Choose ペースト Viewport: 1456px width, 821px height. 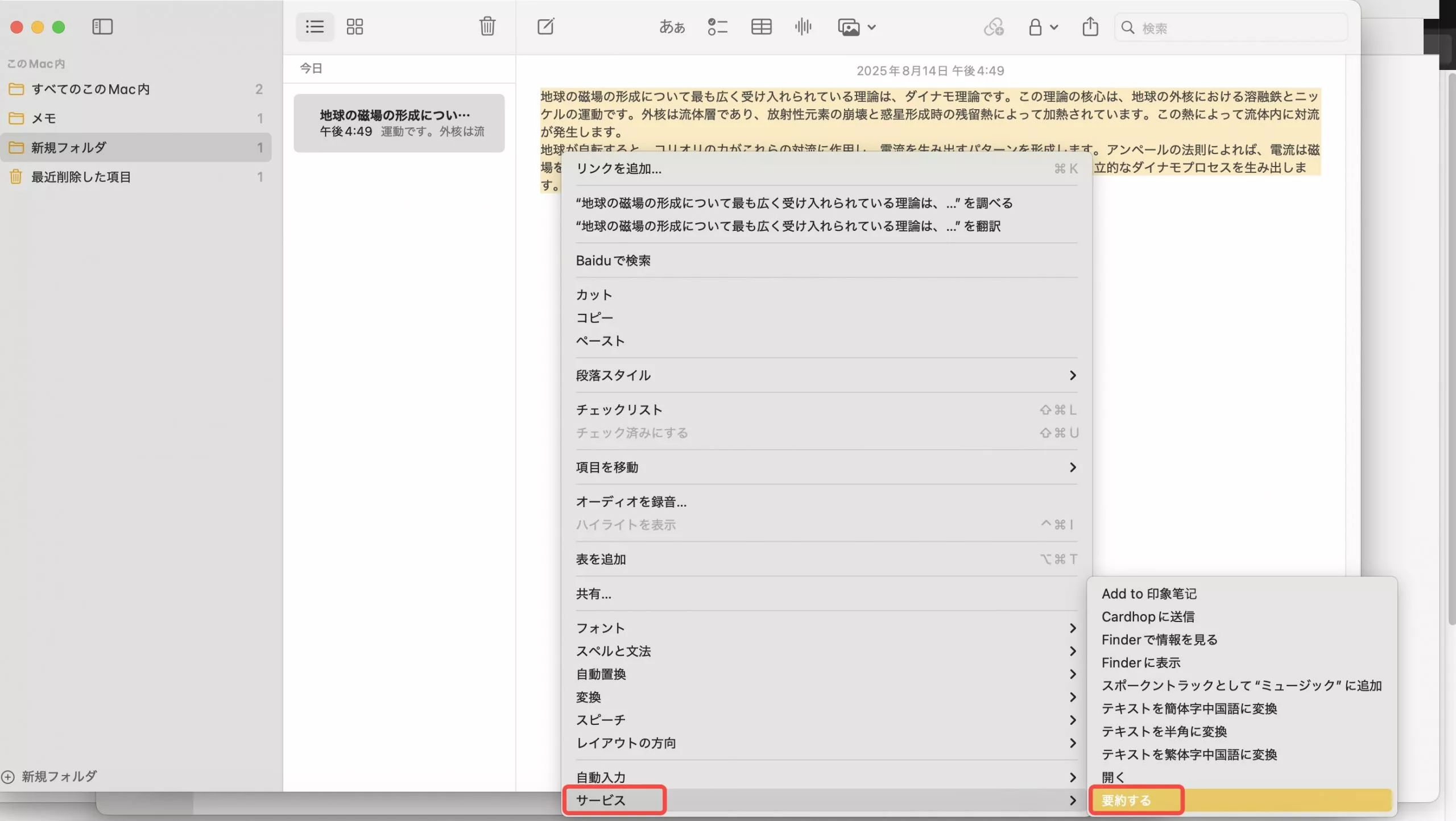click(826, 341)
